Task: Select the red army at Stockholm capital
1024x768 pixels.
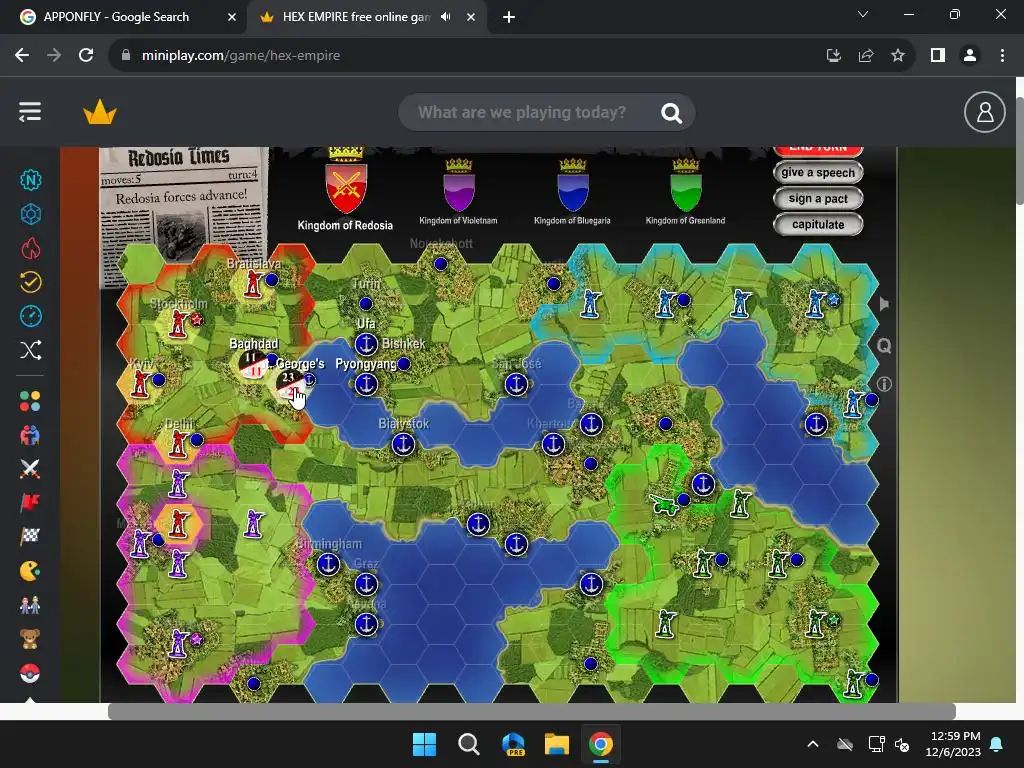Action: pos(178,323)
